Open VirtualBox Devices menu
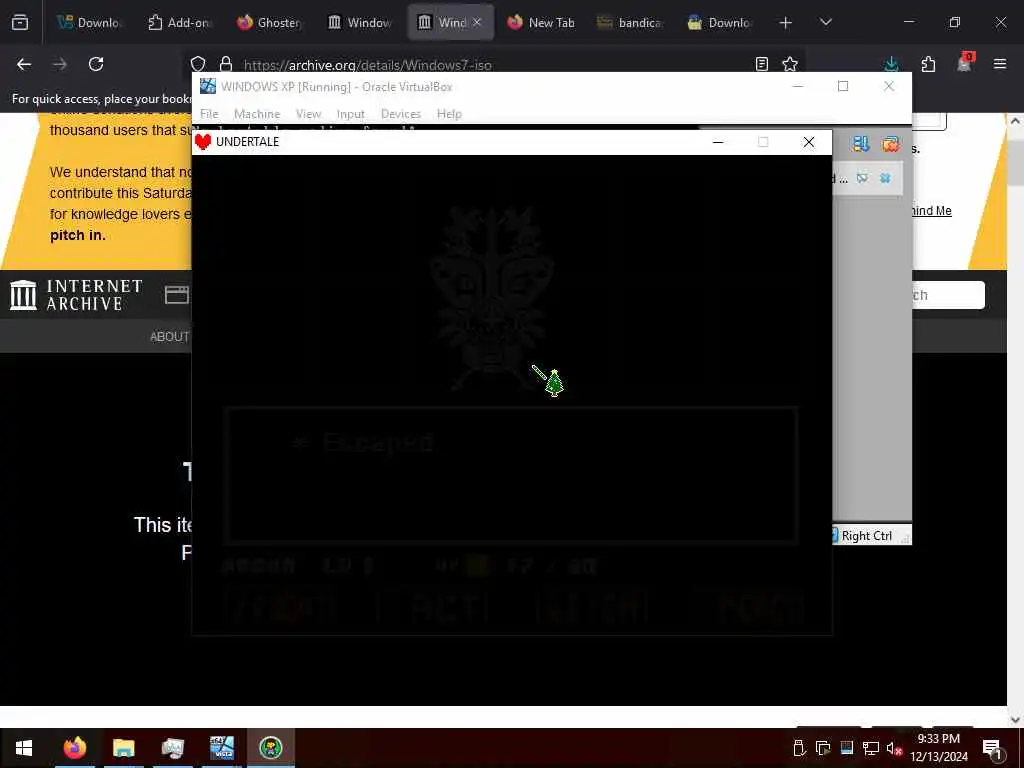Viewport: 1024px width, 768px height. click(x=401, y=114)
